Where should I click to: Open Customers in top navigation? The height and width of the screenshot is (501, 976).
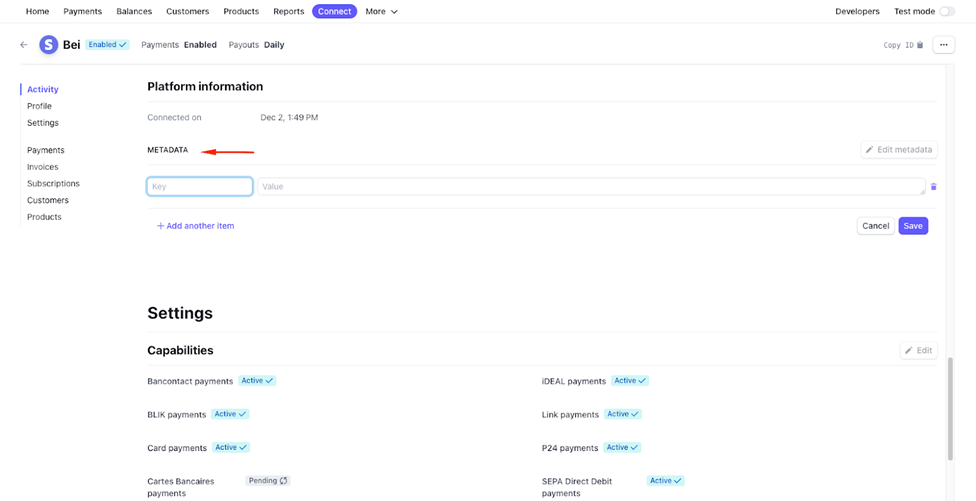[187, 11]
